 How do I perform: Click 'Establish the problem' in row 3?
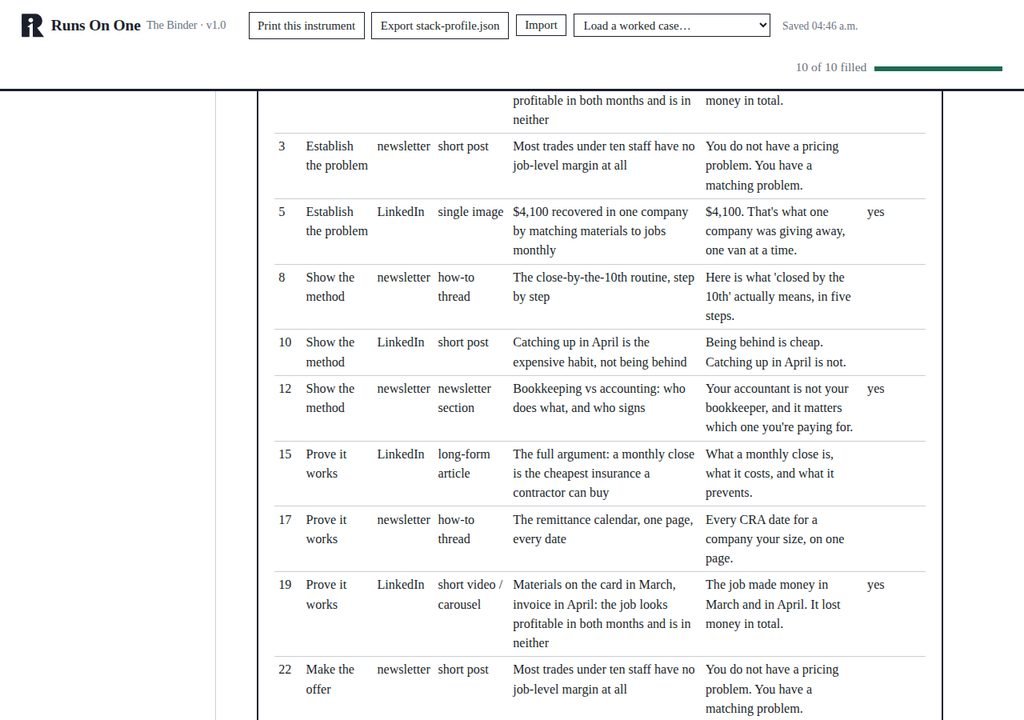point(336,156)
